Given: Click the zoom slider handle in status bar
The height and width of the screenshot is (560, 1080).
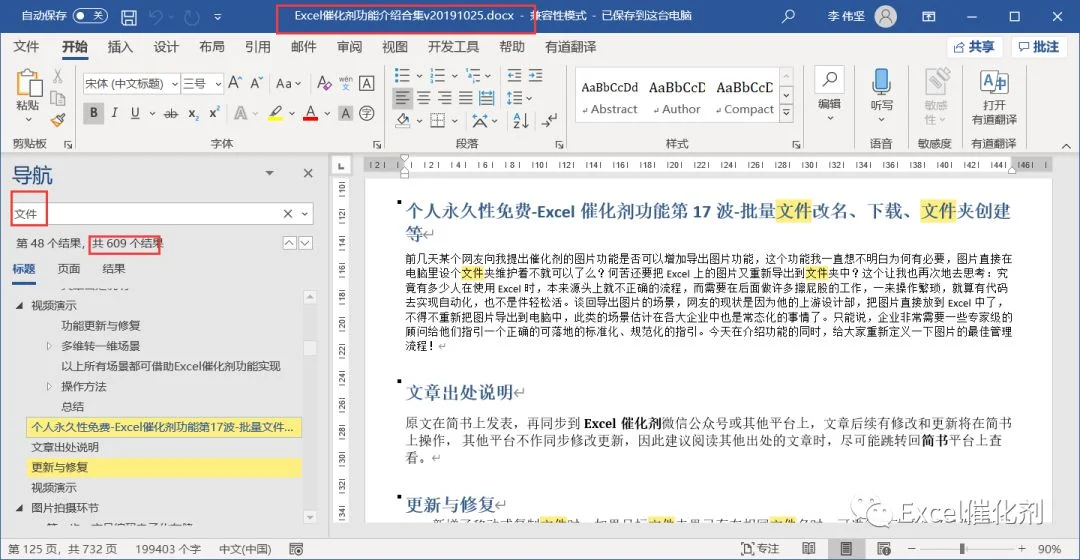Looking at the screenshot, I should point(962,549).
